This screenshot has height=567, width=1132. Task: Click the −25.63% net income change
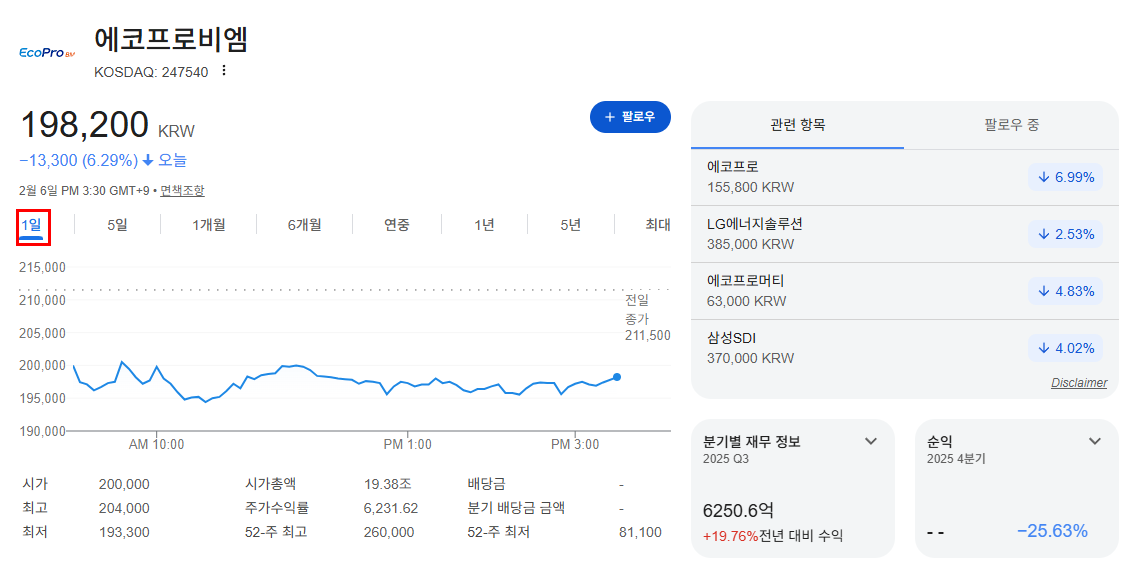[1052, 531]
